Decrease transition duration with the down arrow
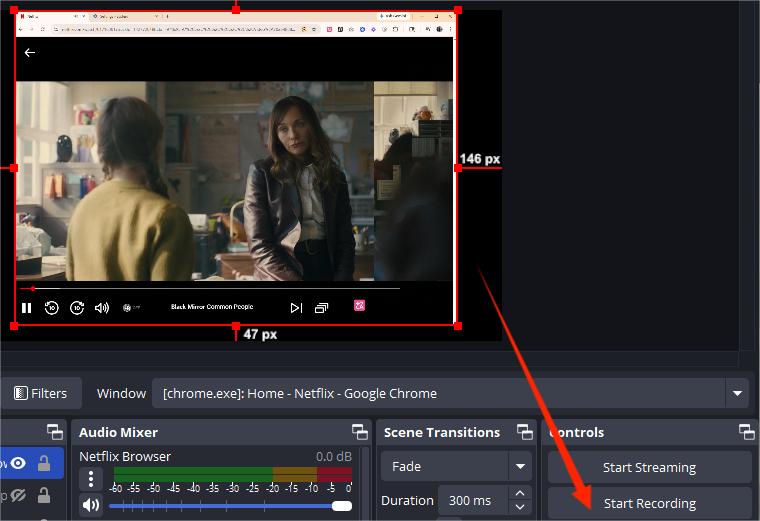The width and height of the screenshot is (760, 521). point(520,507)
